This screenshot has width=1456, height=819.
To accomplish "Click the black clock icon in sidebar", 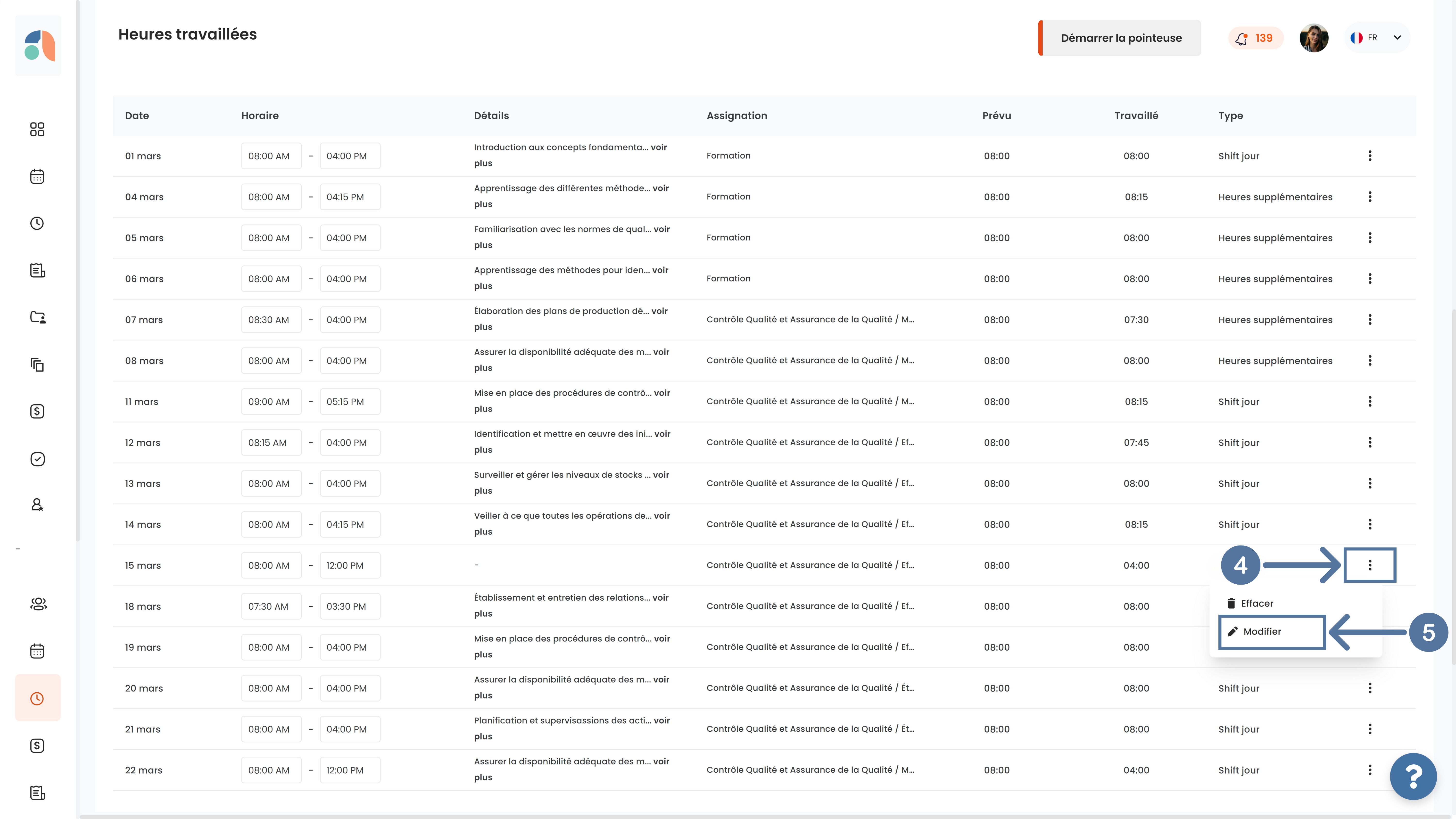I will click(x=37, y=223).
